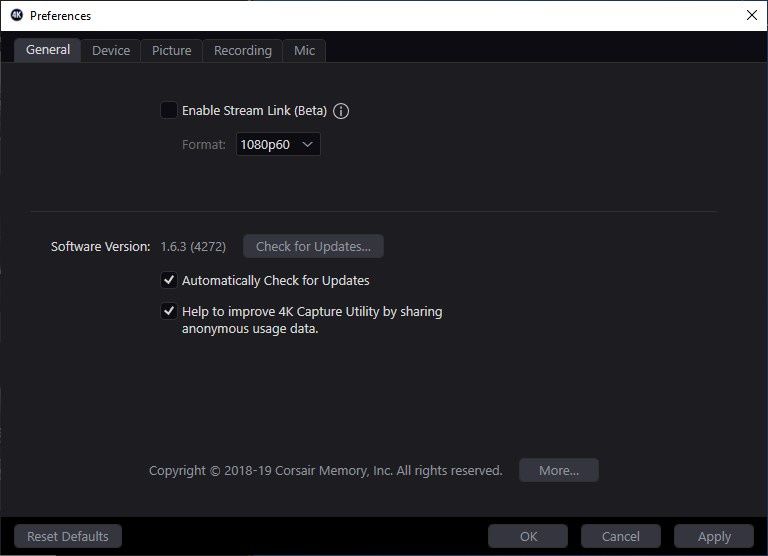Click the Format label
The image size is (768, 556).
click(x=204, y=145)
